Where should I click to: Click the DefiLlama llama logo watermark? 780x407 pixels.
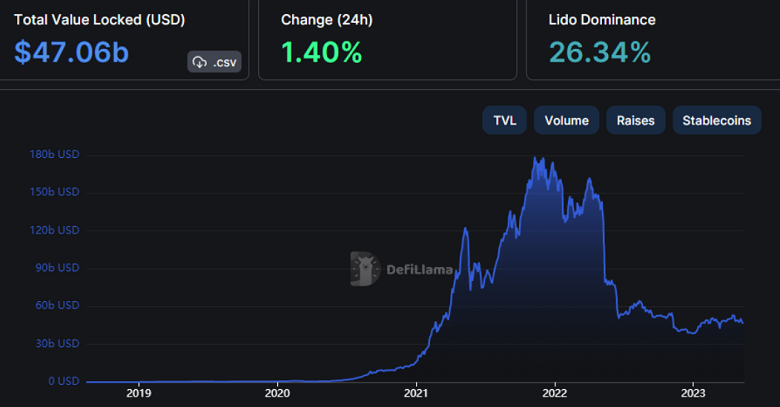(366, 268)
